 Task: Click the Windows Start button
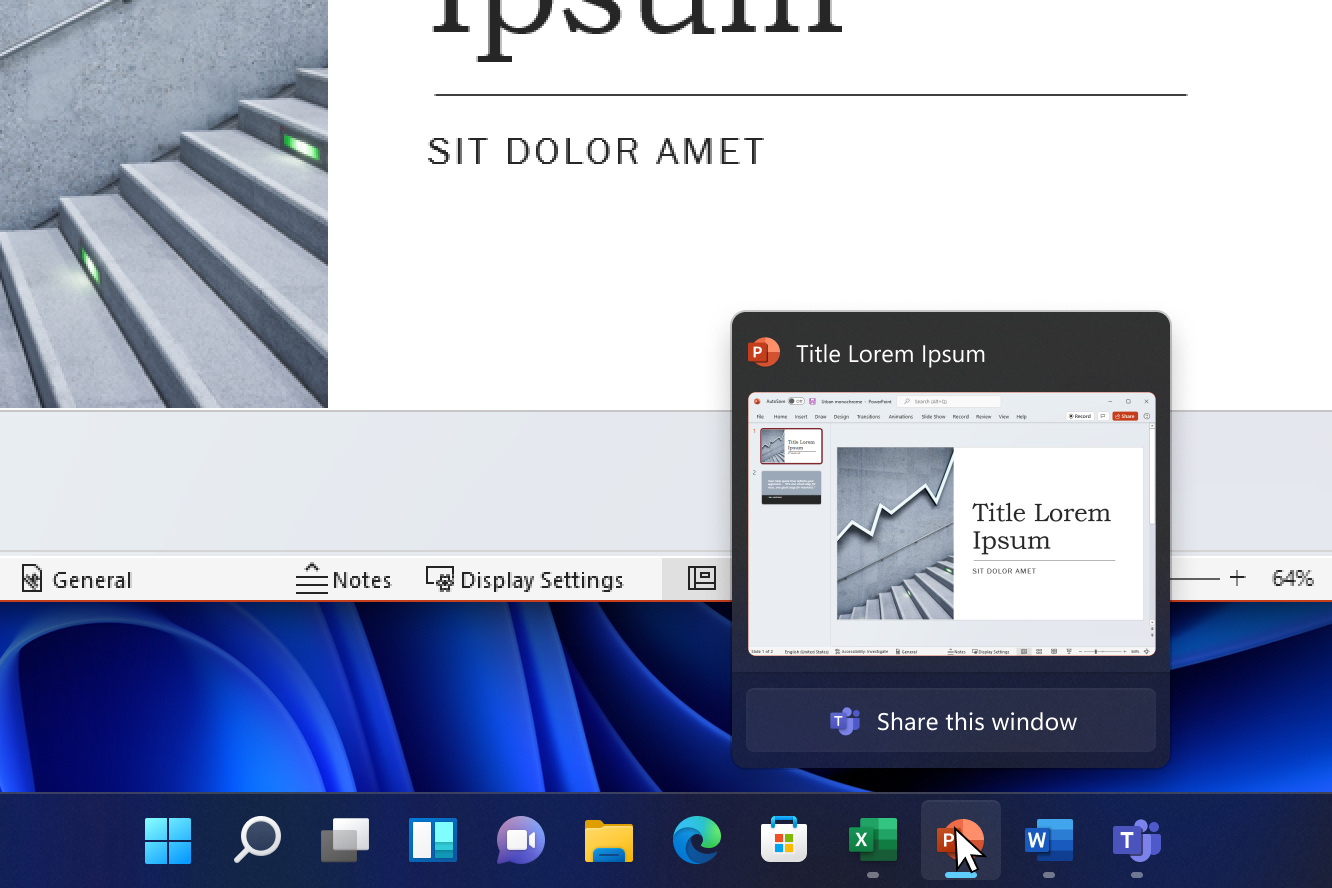[167, 840]
